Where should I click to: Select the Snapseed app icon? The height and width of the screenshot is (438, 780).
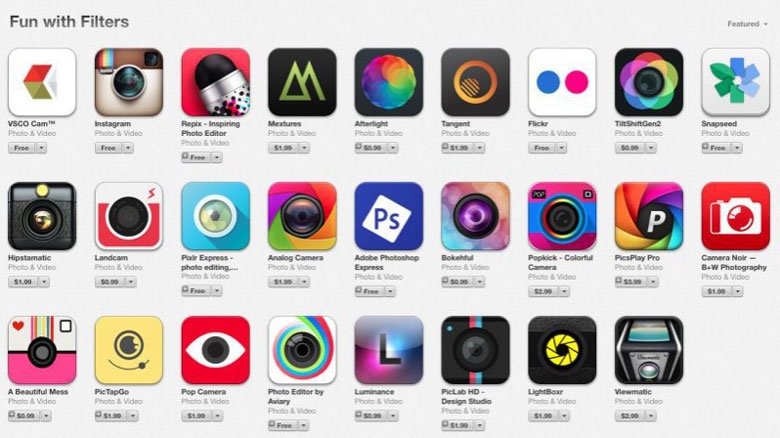tap(735, 82)
